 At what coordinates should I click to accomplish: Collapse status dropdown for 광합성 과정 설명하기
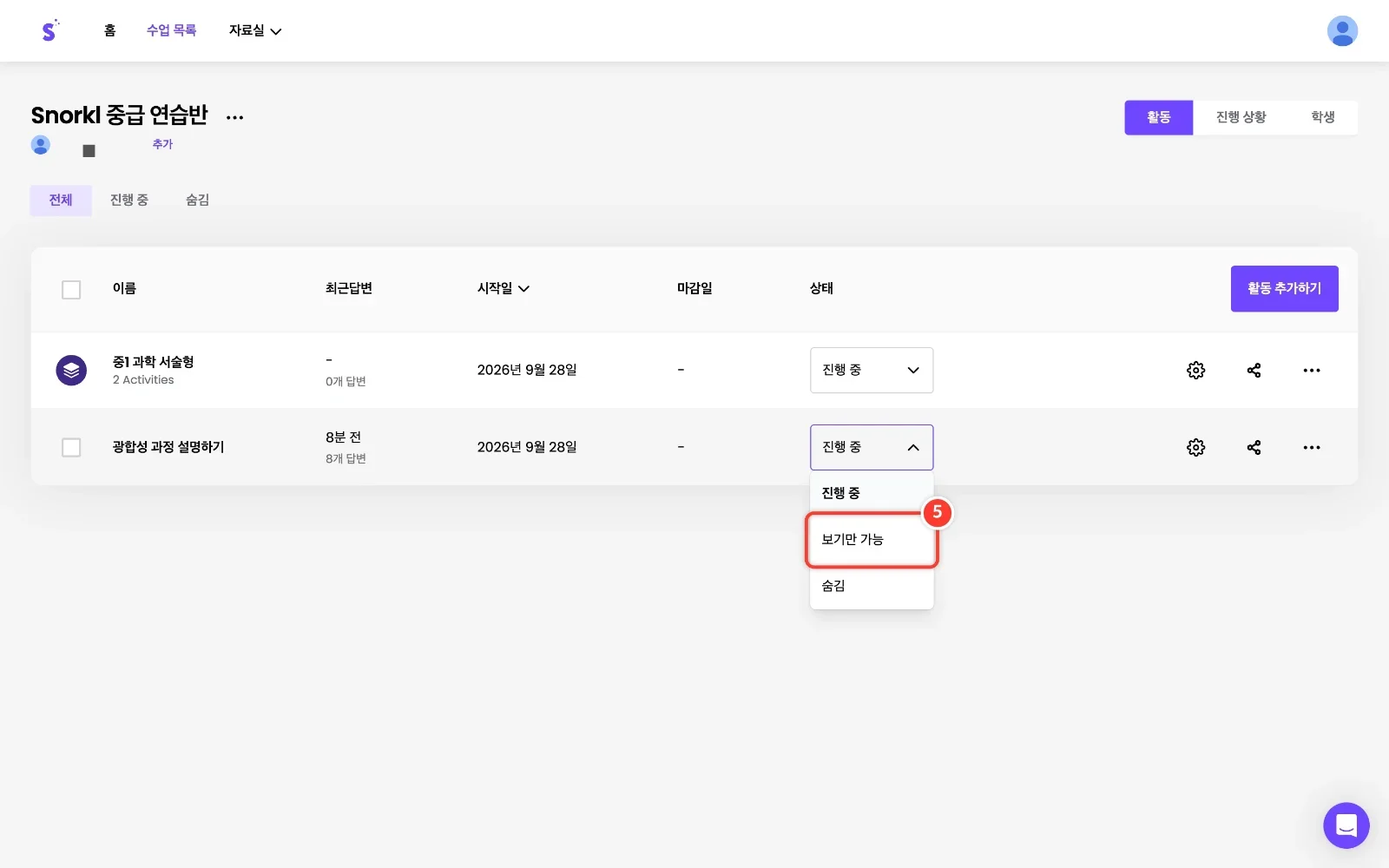pyautogui.click(x=872, y=448)
